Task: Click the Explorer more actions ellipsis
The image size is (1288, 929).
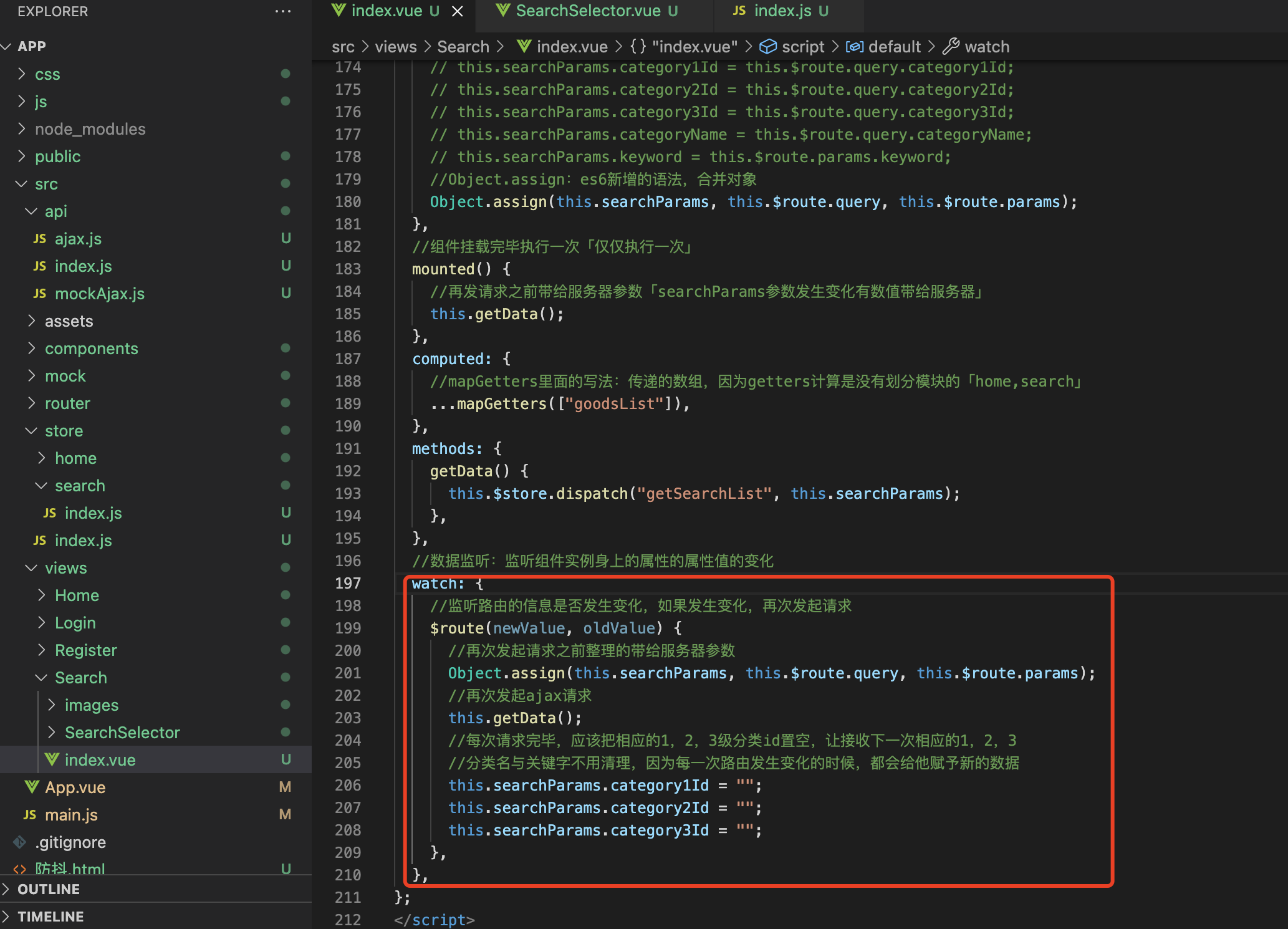Action: [282, 11]
